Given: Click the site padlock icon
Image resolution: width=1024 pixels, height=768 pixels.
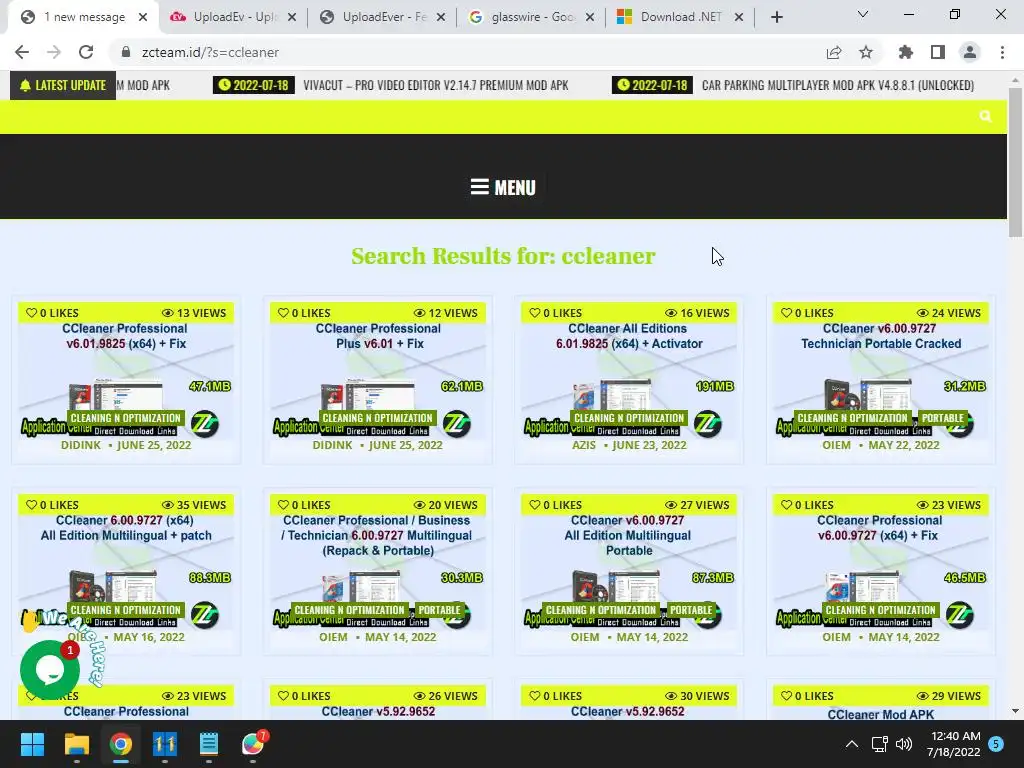Looking at the screenshot, I should tap(125, 52).
